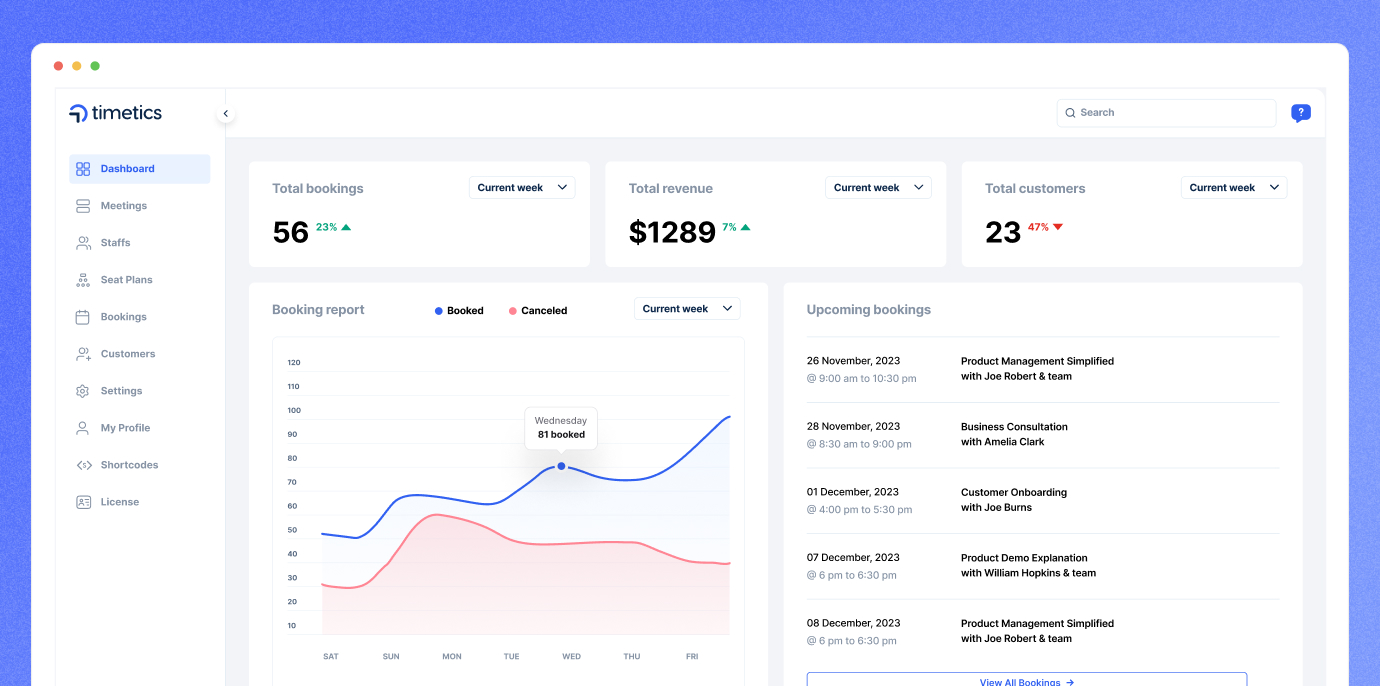Click the 28 November, 2023 date
The width and height of the screenshot is (1380, 686).
click(x=854, y=426)
